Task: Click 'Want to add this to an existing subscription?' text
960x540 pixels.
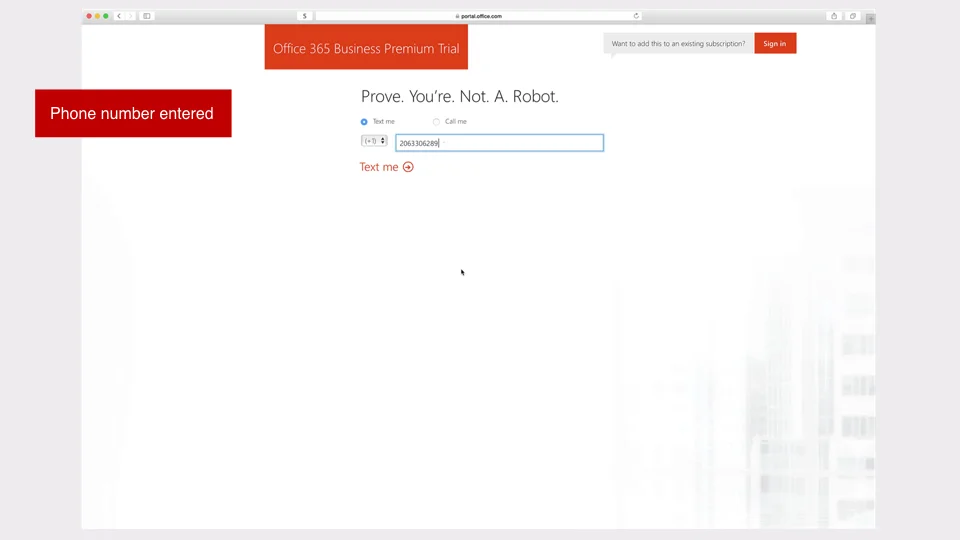Action: click(678, 43)
